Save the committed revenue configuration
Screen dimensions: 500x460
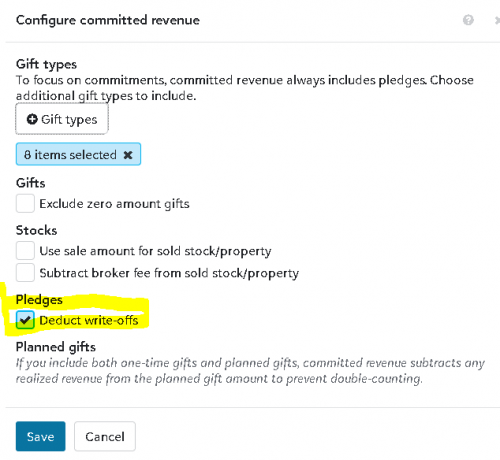point(41,436)
